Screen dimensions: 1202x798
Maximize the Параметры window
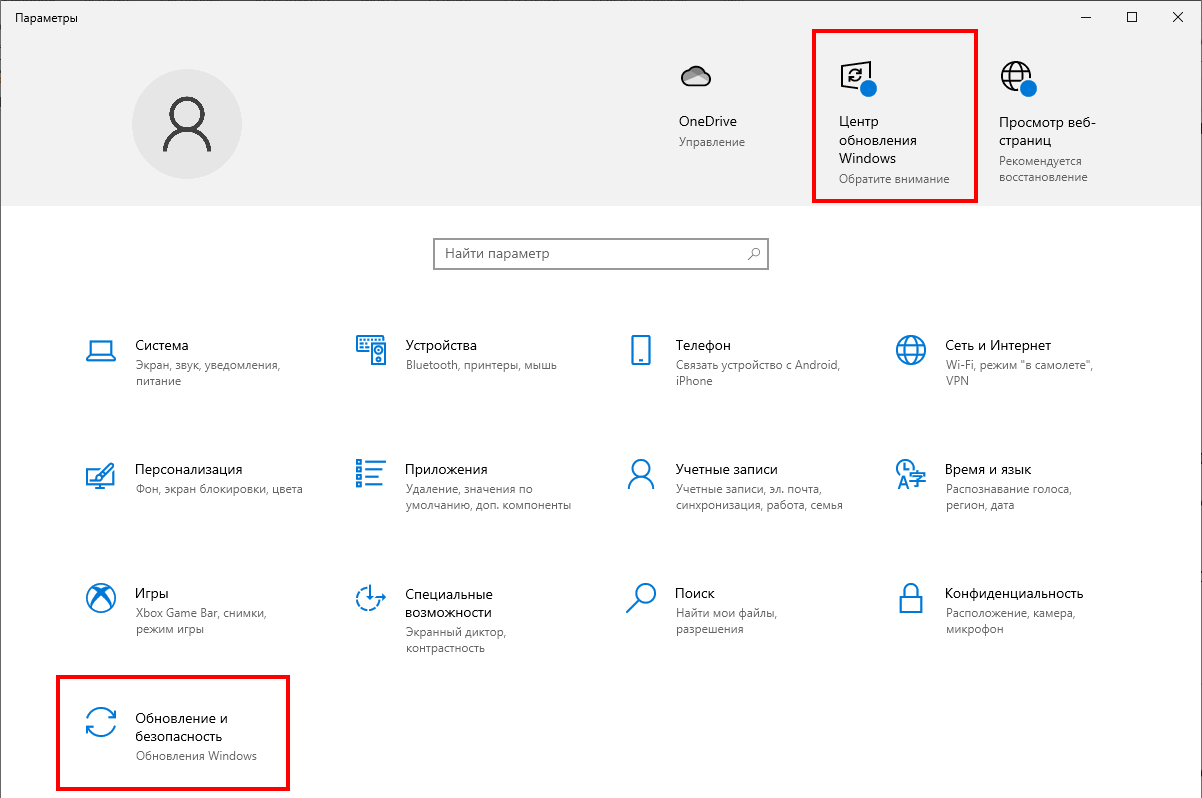[1132, 17]
